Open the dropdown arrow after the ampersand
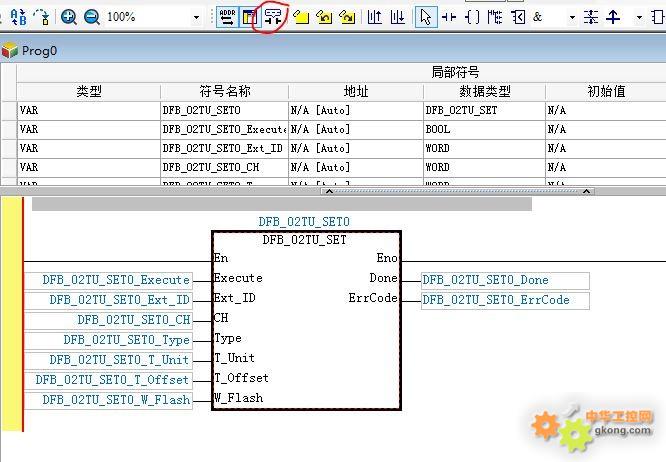Screen dimensions: 666x462 pos(572,18)
